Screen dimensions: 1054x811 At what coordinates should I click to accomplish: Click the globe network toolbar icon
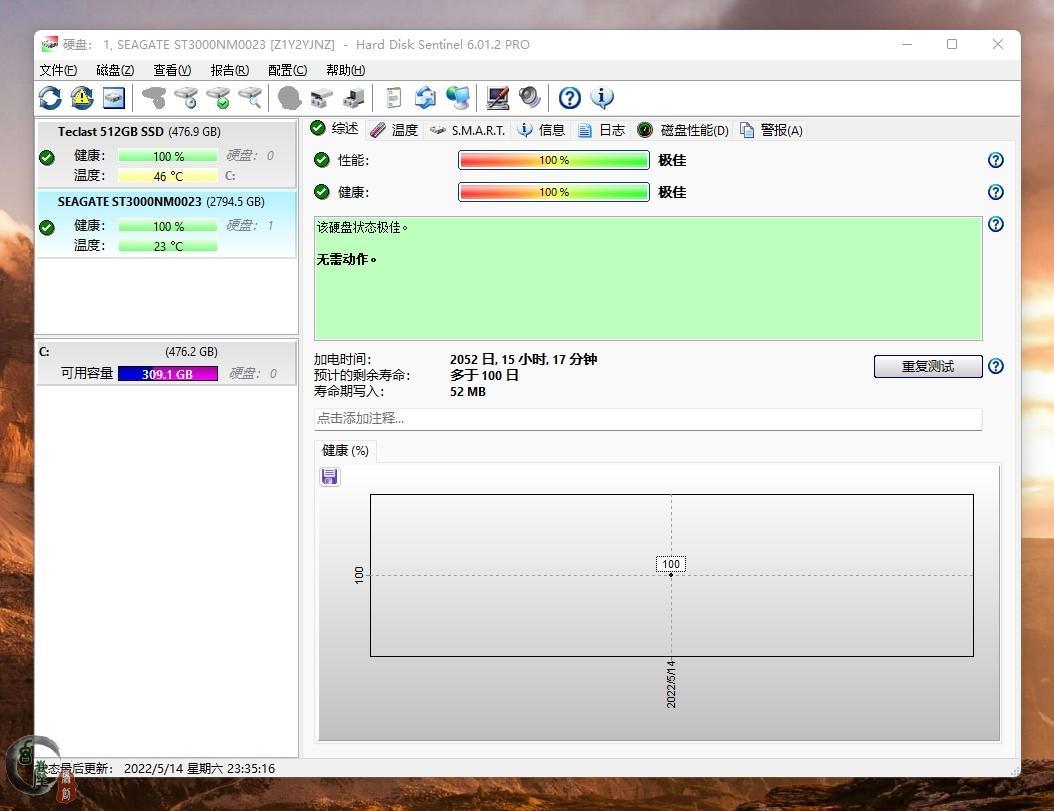coord(458,98)
